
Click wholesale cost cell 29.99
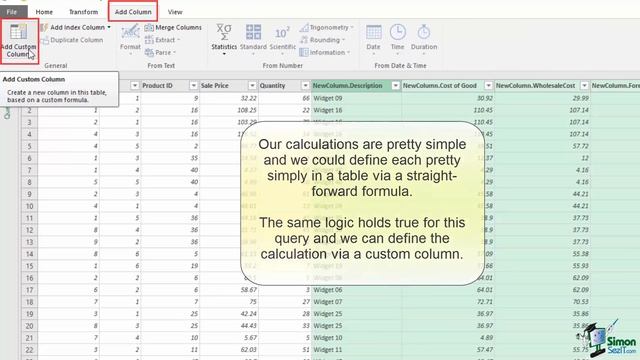pos(542,98)
